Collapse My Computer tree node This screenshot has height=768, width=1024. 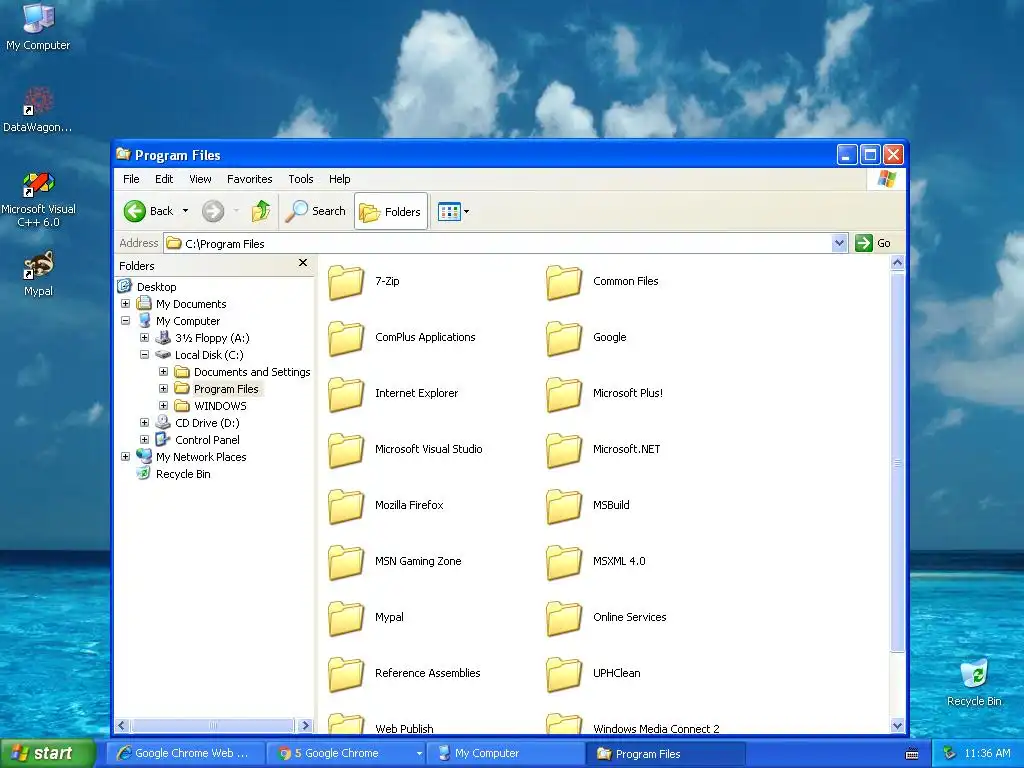pyautogui.click(x=125, y=321)
